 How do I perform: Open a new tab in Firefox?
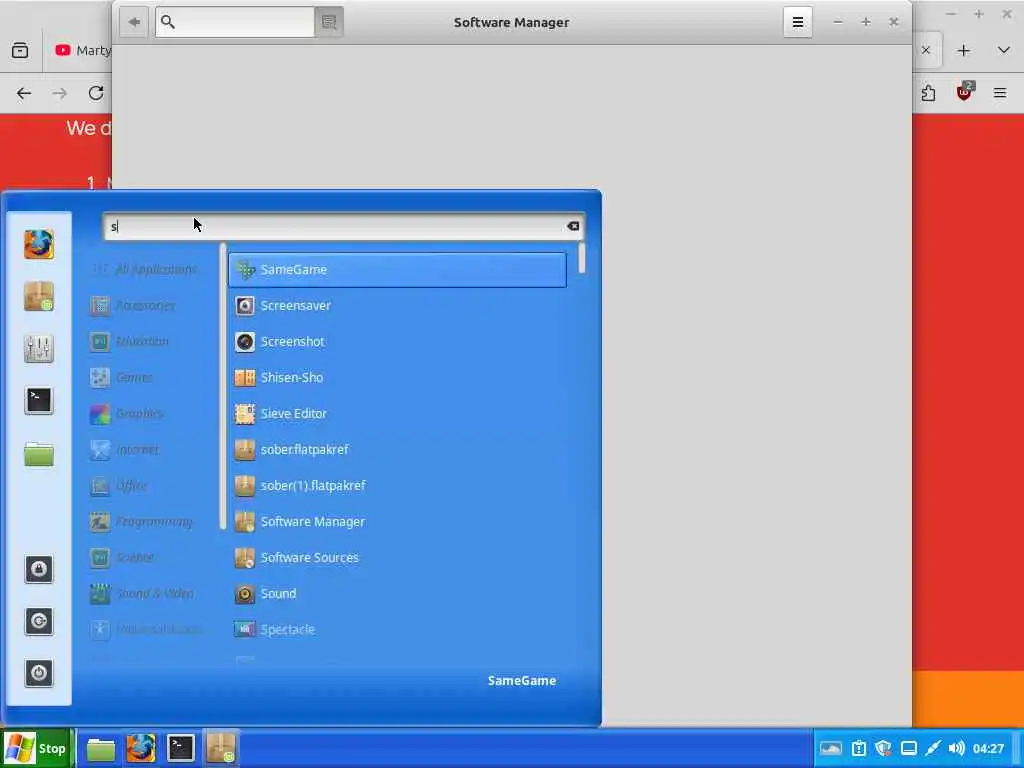(x=964, y=50)
